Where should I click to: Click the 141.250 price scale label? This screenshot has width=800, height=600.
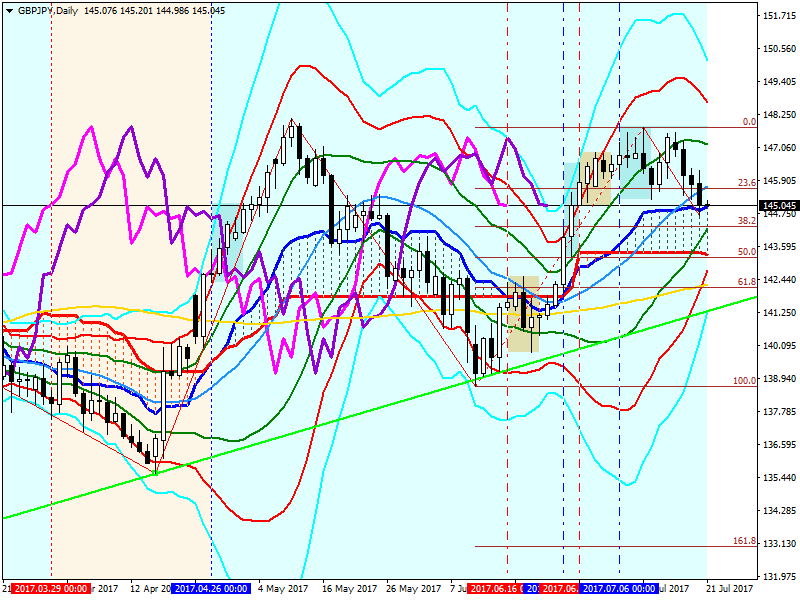779,312
